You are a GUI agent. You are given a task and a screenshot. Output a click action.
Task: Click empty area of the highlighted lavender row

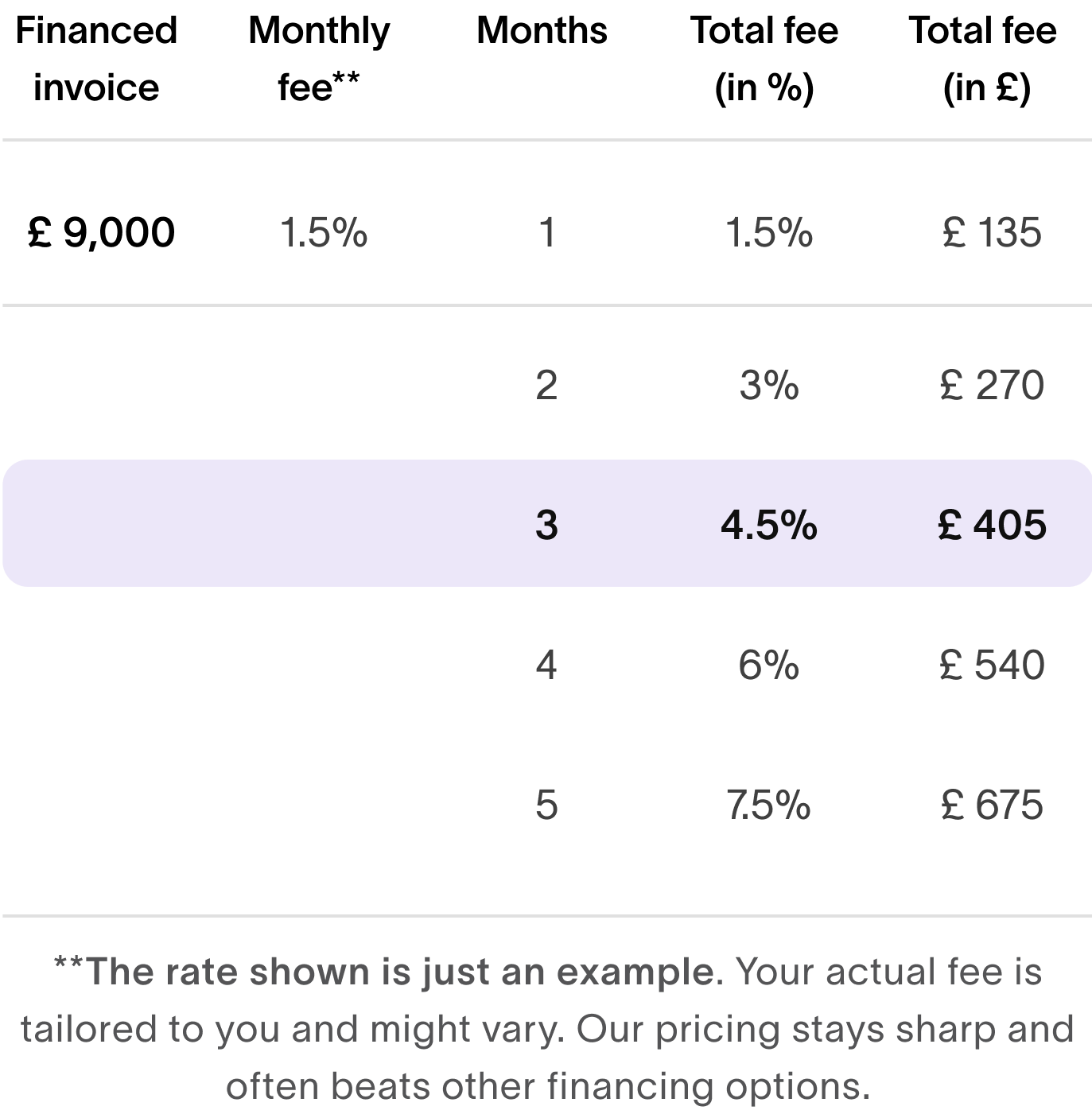point(239,523)
